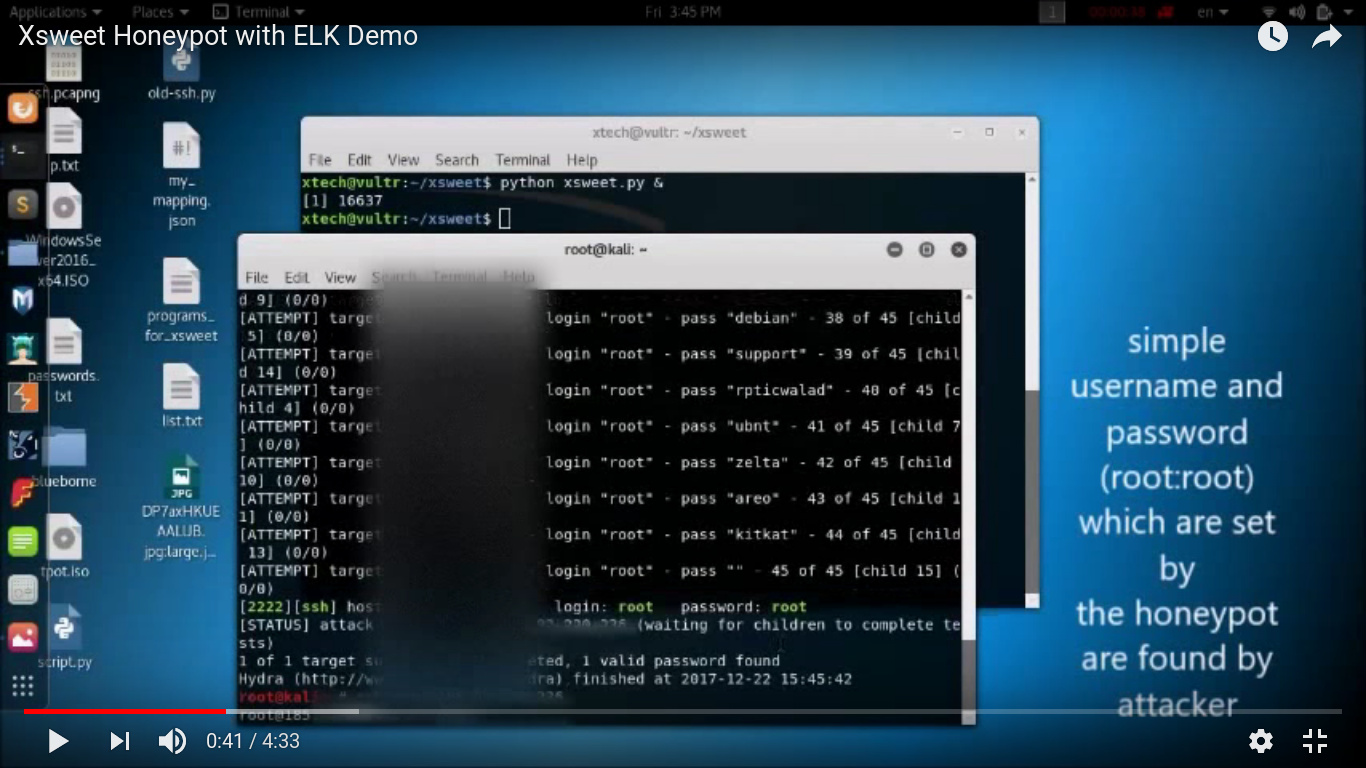
Task: Open Edit menu in xtech@vultr terminal
Action: [359, 160]
